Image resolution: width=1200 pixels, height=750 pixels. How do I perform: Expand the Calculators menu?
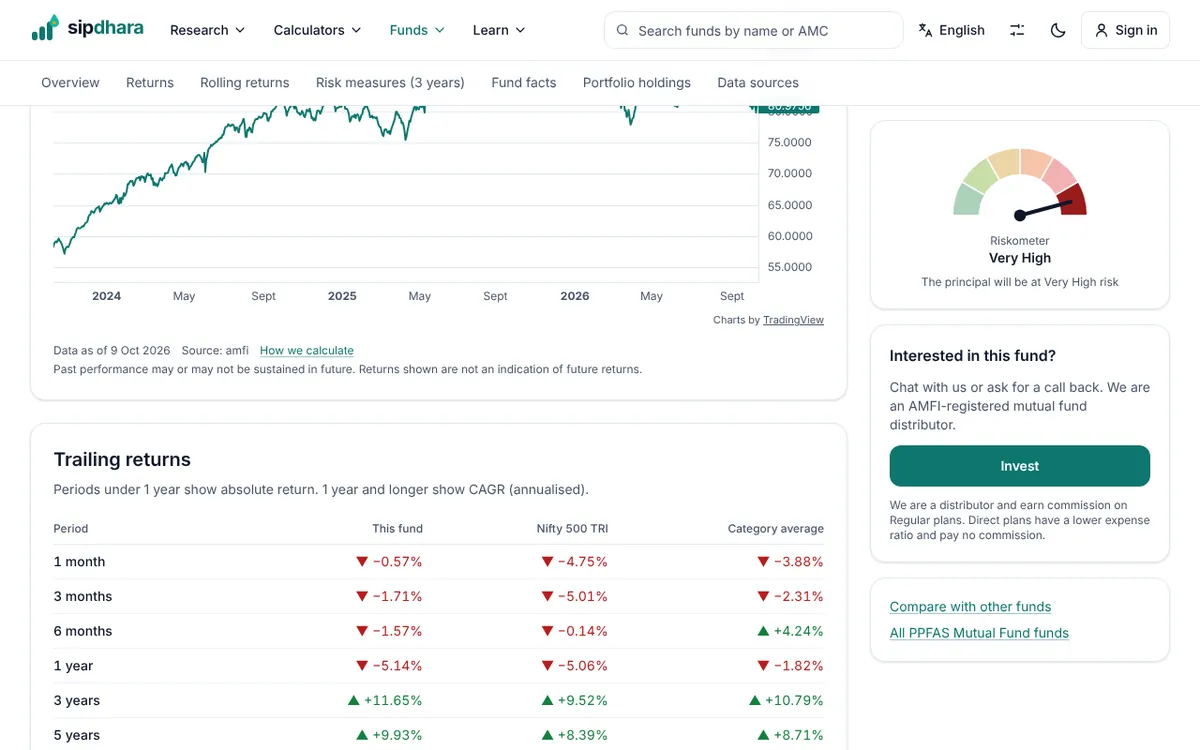(317, 30)
